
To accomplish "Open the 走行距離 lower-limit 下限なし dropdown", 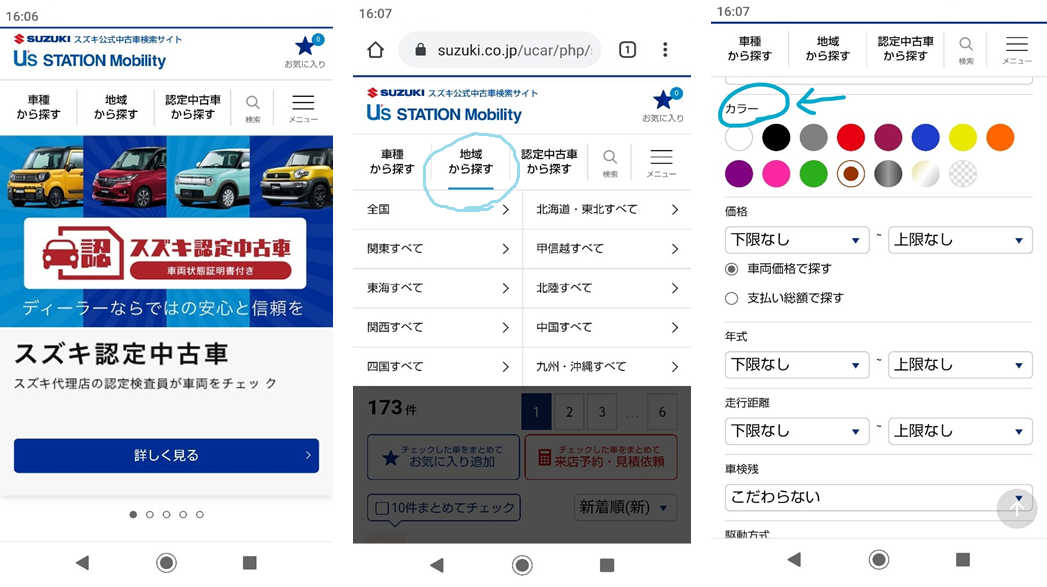I will tap(797, 431).
